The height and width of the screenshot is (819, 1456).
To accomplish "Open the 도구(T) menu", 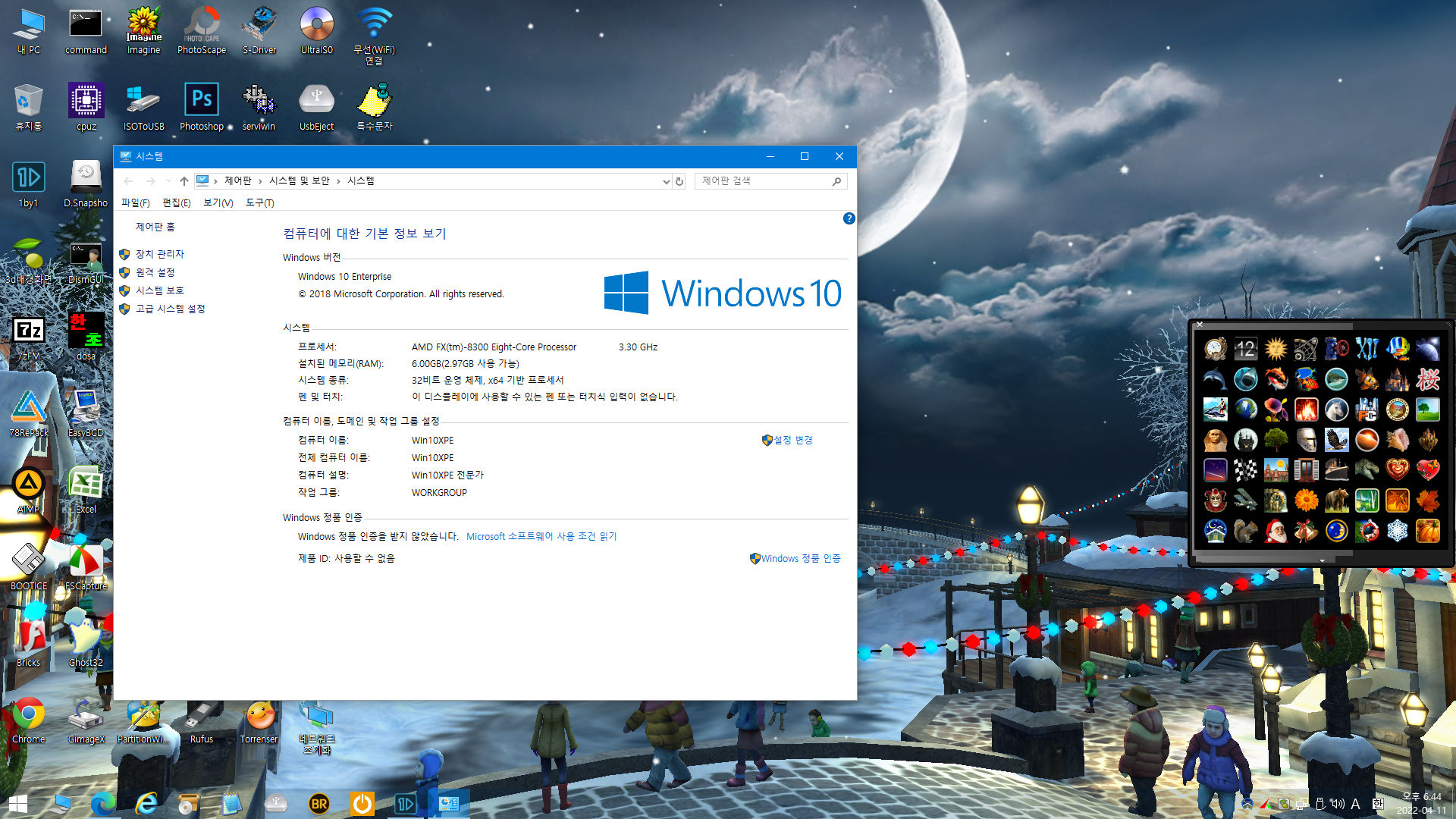I will 259,202.
